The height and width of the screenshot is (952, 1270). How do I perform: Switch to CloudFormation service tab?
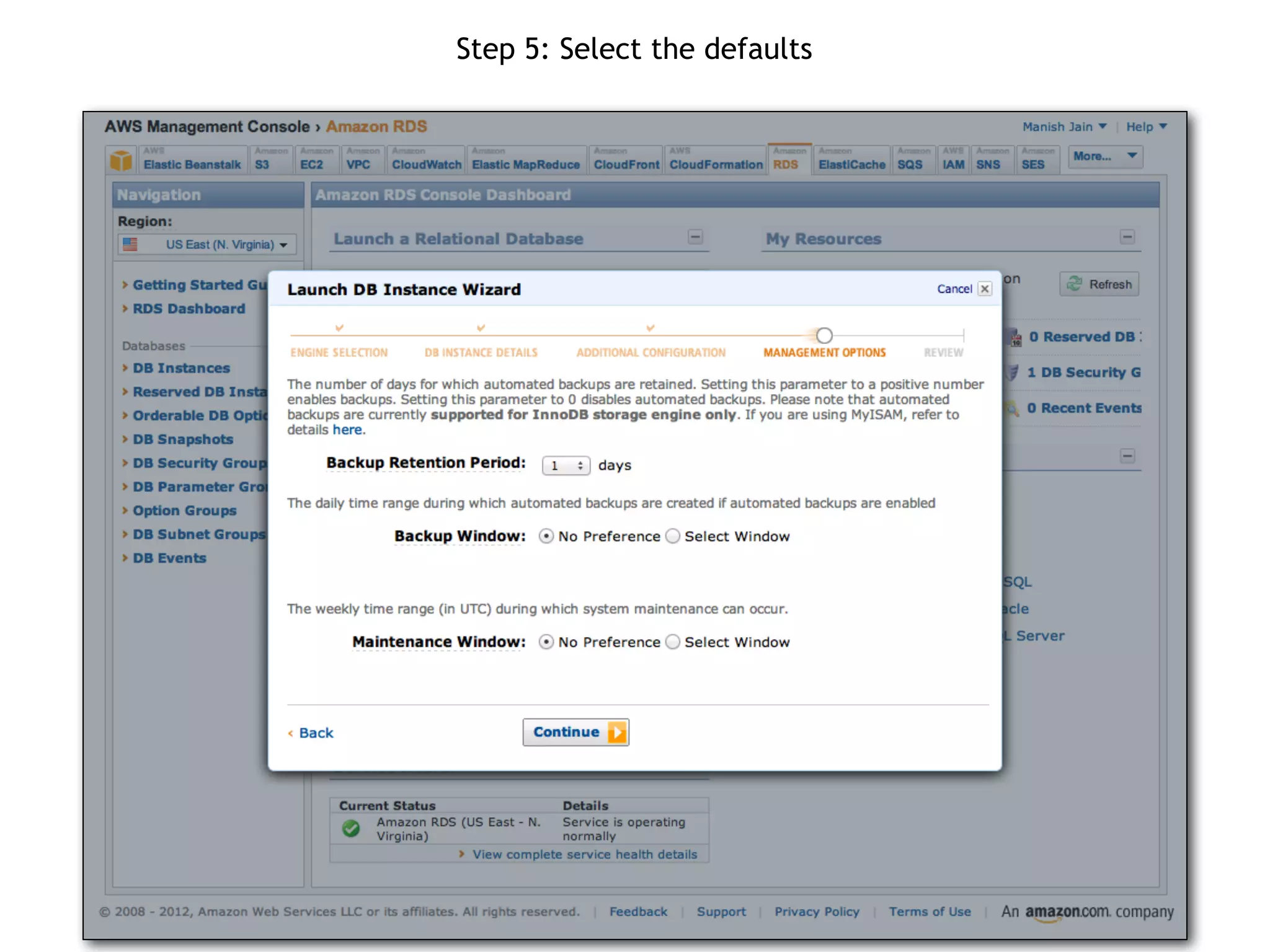click(716, 160)
